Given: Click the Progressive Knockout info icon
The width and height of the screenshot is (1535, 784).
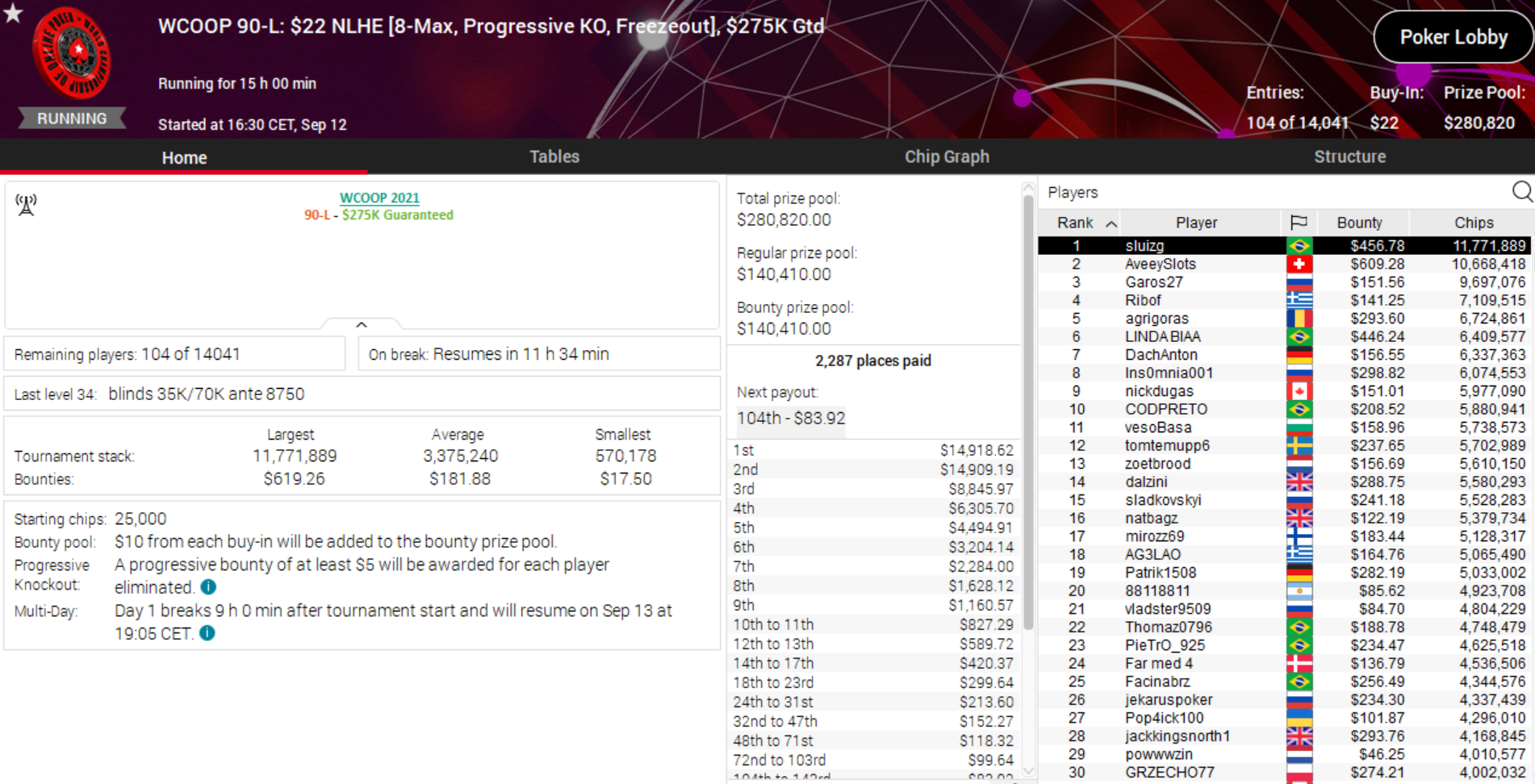Looking at the screenshot, I should [208, 587].
